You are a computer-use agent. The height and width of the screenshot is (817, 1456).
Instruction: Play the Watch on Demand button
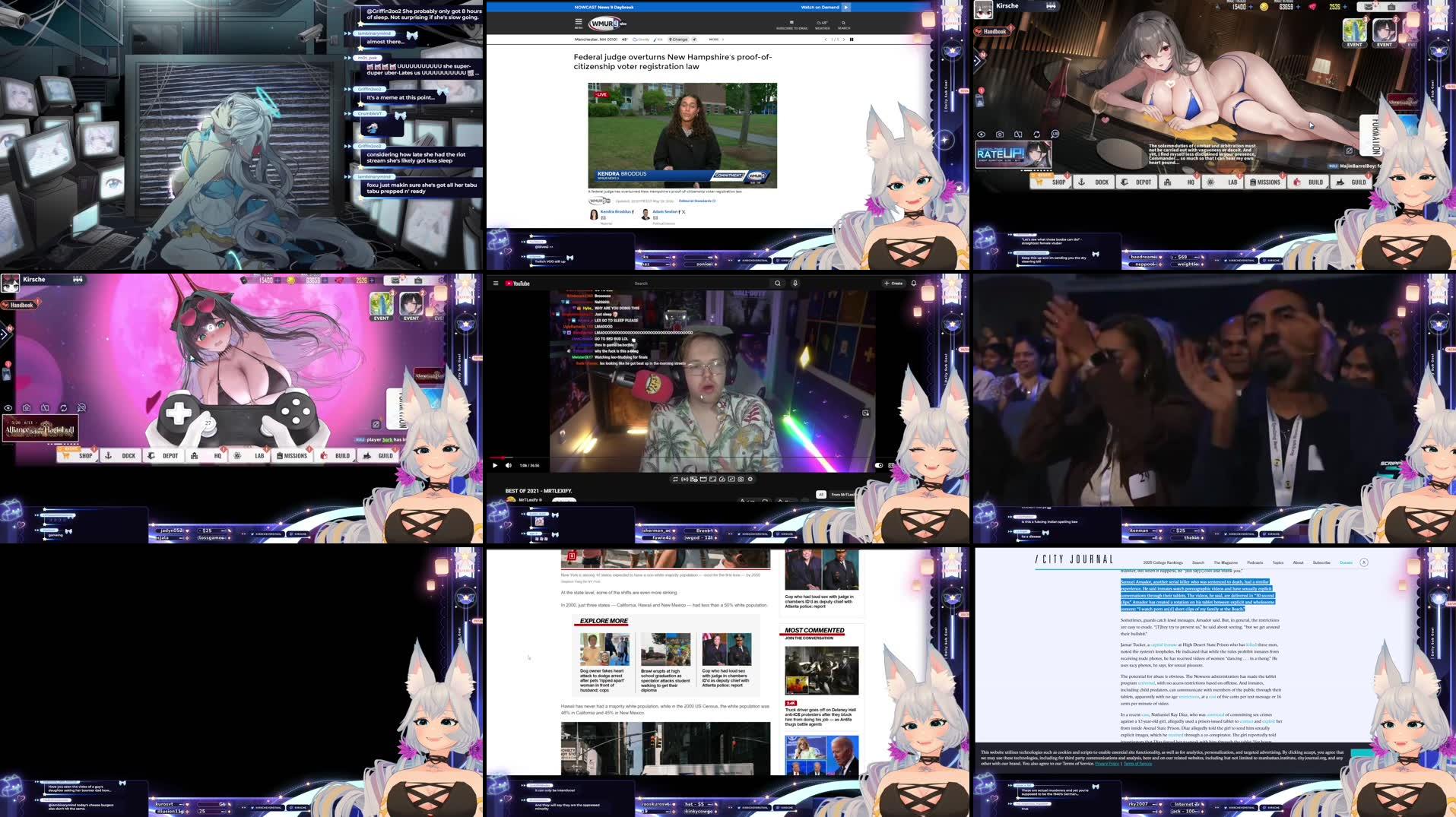(846, 7)
